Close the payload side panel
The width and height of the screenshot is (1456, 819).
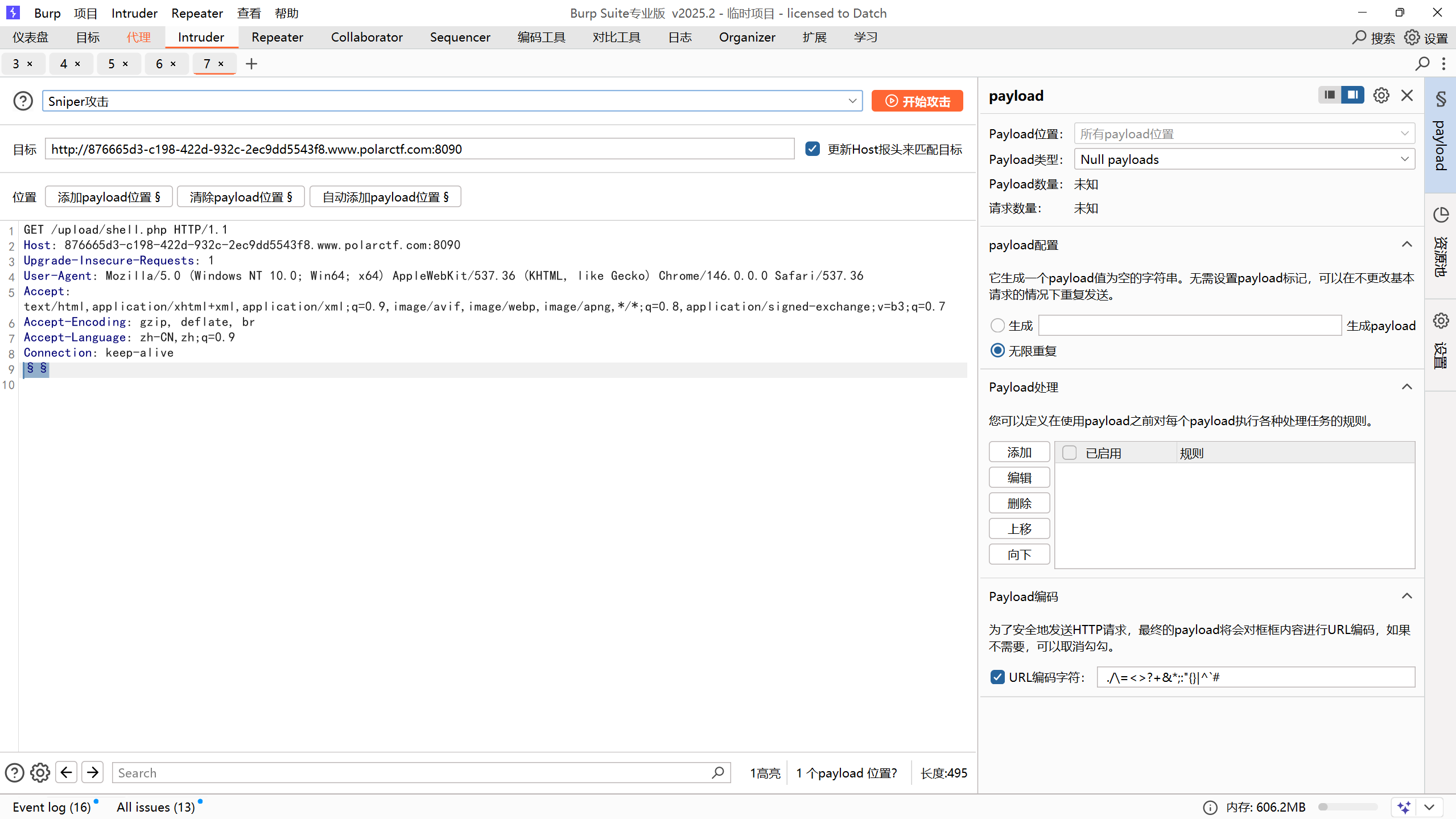[1407, 95]
